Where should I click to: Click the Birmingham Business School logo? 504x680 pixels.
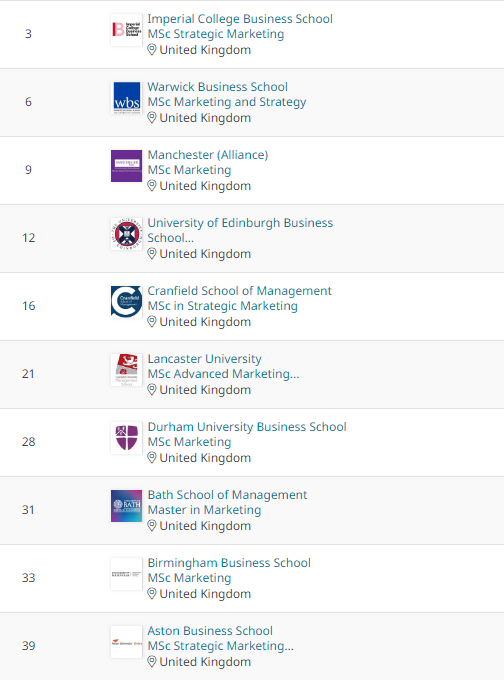[126, 574]
